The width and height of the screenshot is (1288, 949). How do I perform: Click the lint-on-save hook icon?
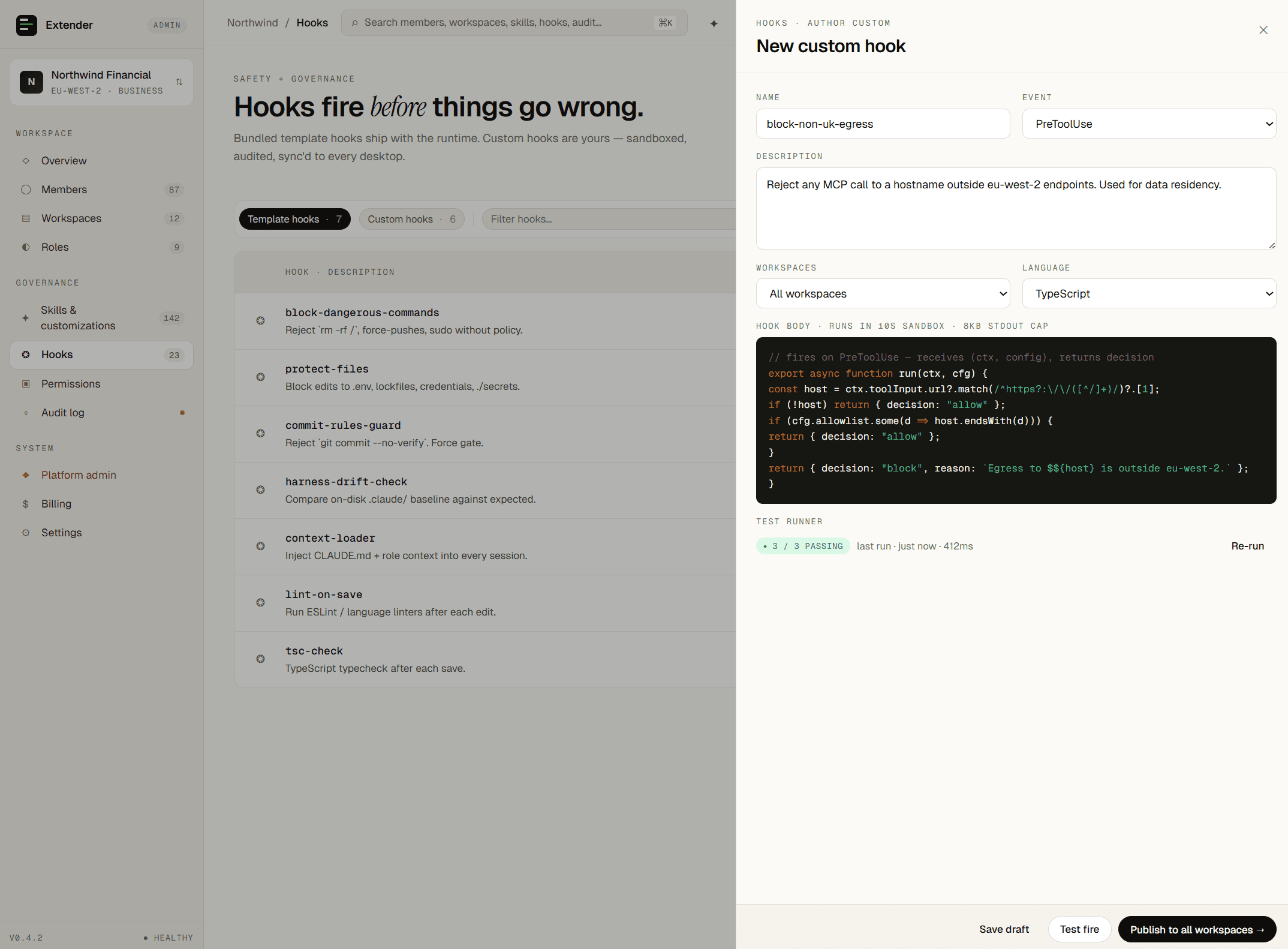coord(260,603)
